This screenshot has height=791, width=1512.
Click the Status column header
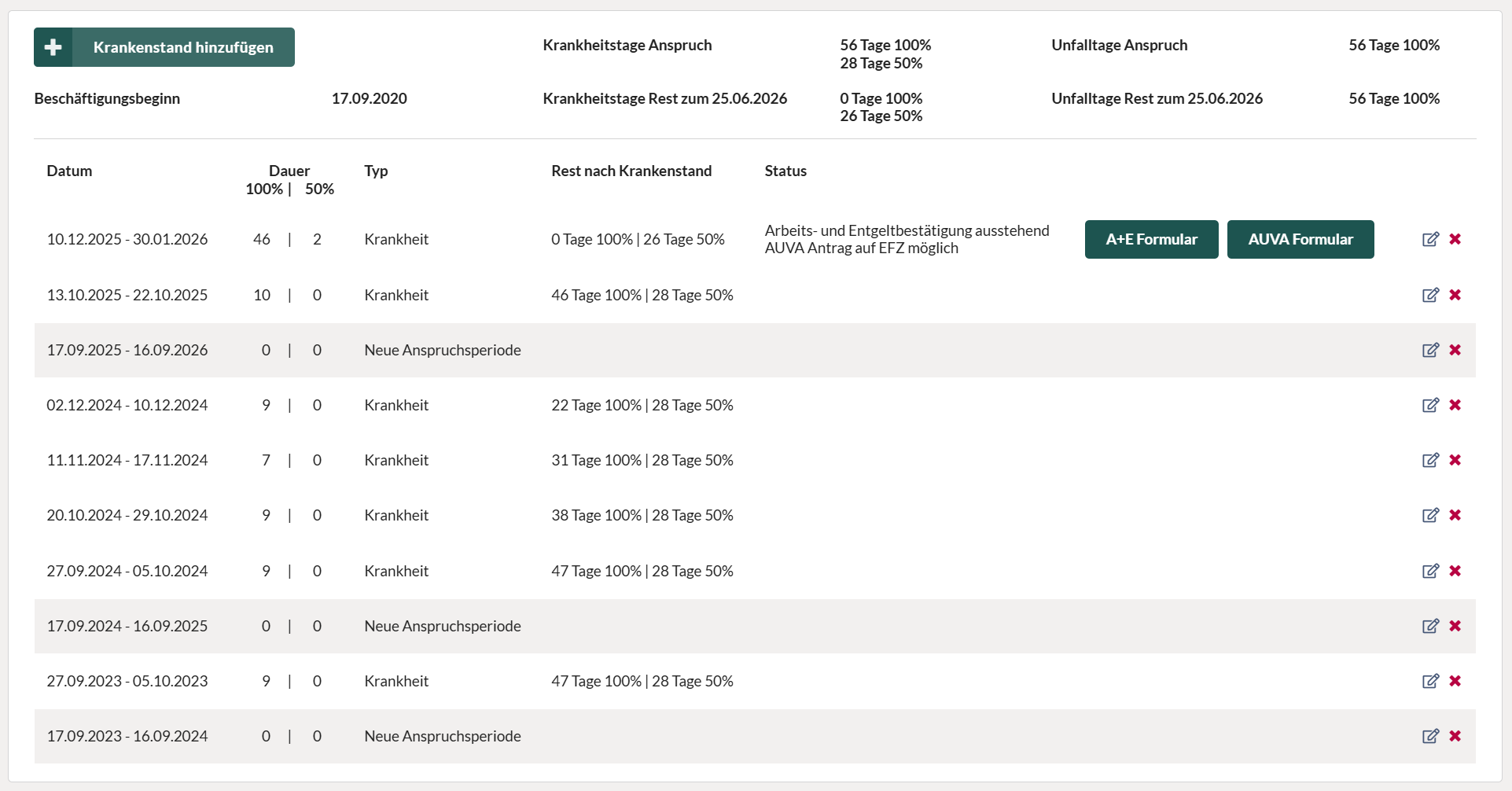(x=785, y=171)
